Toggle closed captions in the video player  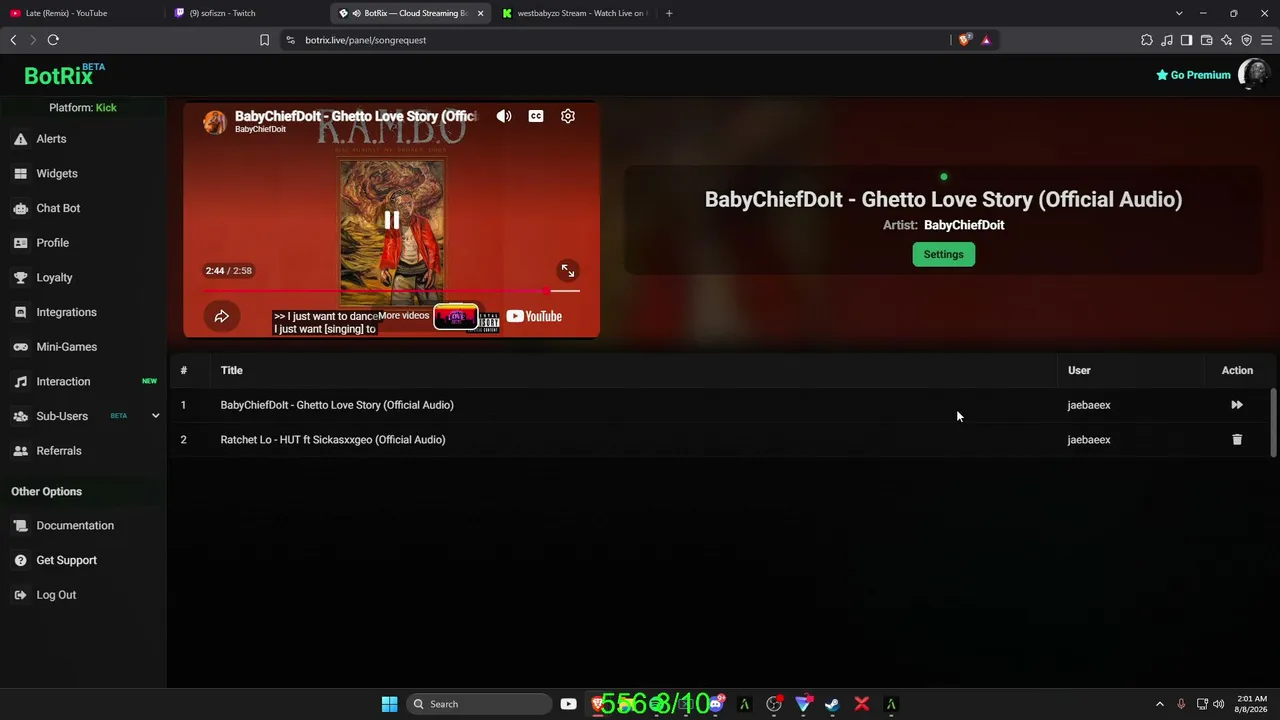pyautogui.click(x=536, y=116)
